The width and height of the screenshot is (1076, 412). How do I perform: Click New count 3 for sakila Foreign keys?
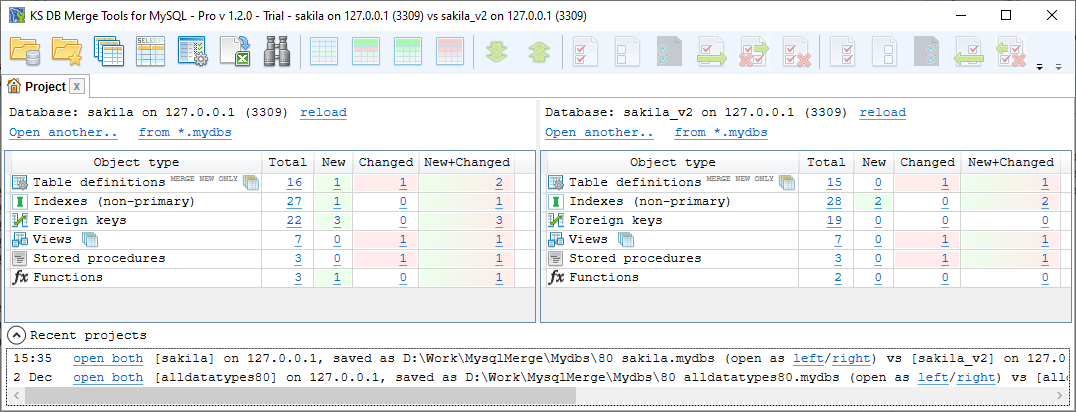(x=337, y=220)
